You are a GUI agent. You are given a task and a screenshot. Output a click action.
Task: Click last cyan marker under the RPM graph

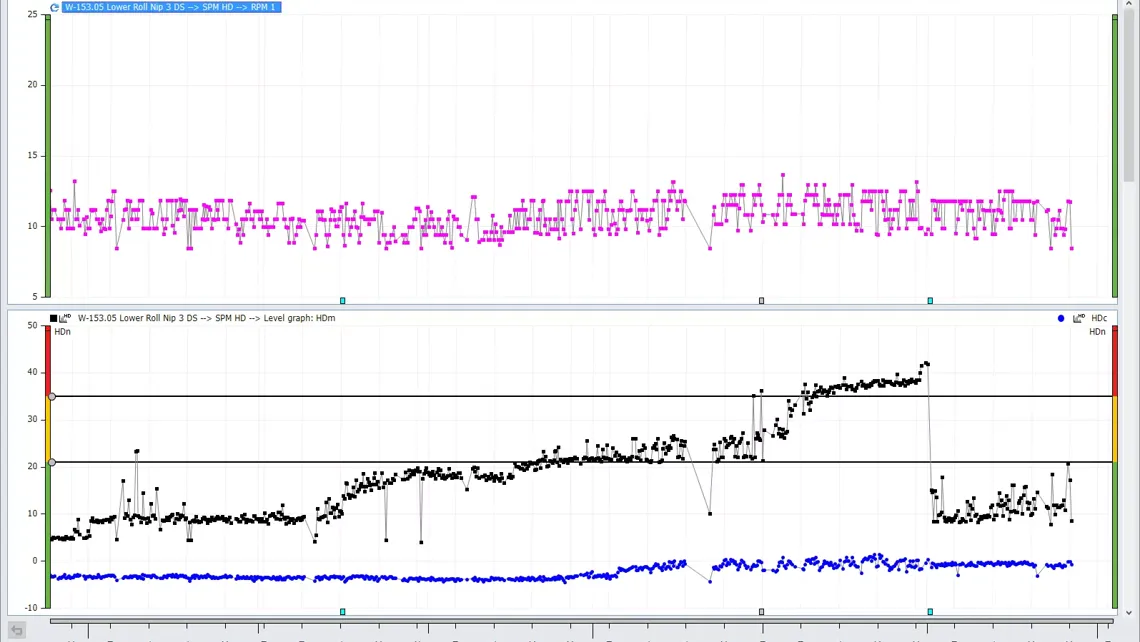tap(930, 300)
